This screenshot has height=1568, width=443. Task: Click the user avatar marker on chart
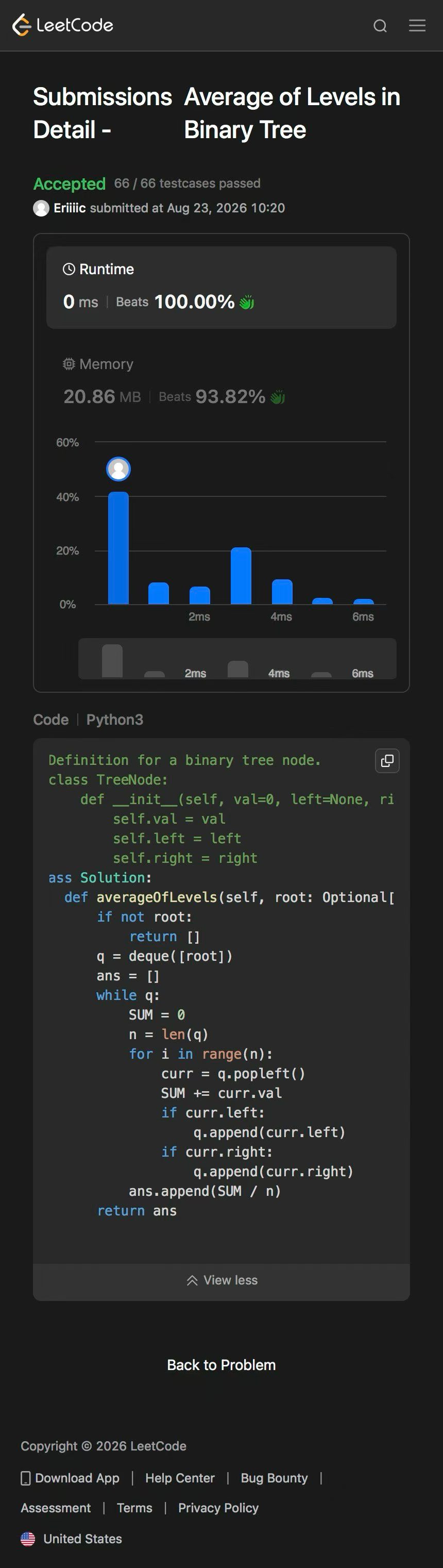[x=118, y=469]
